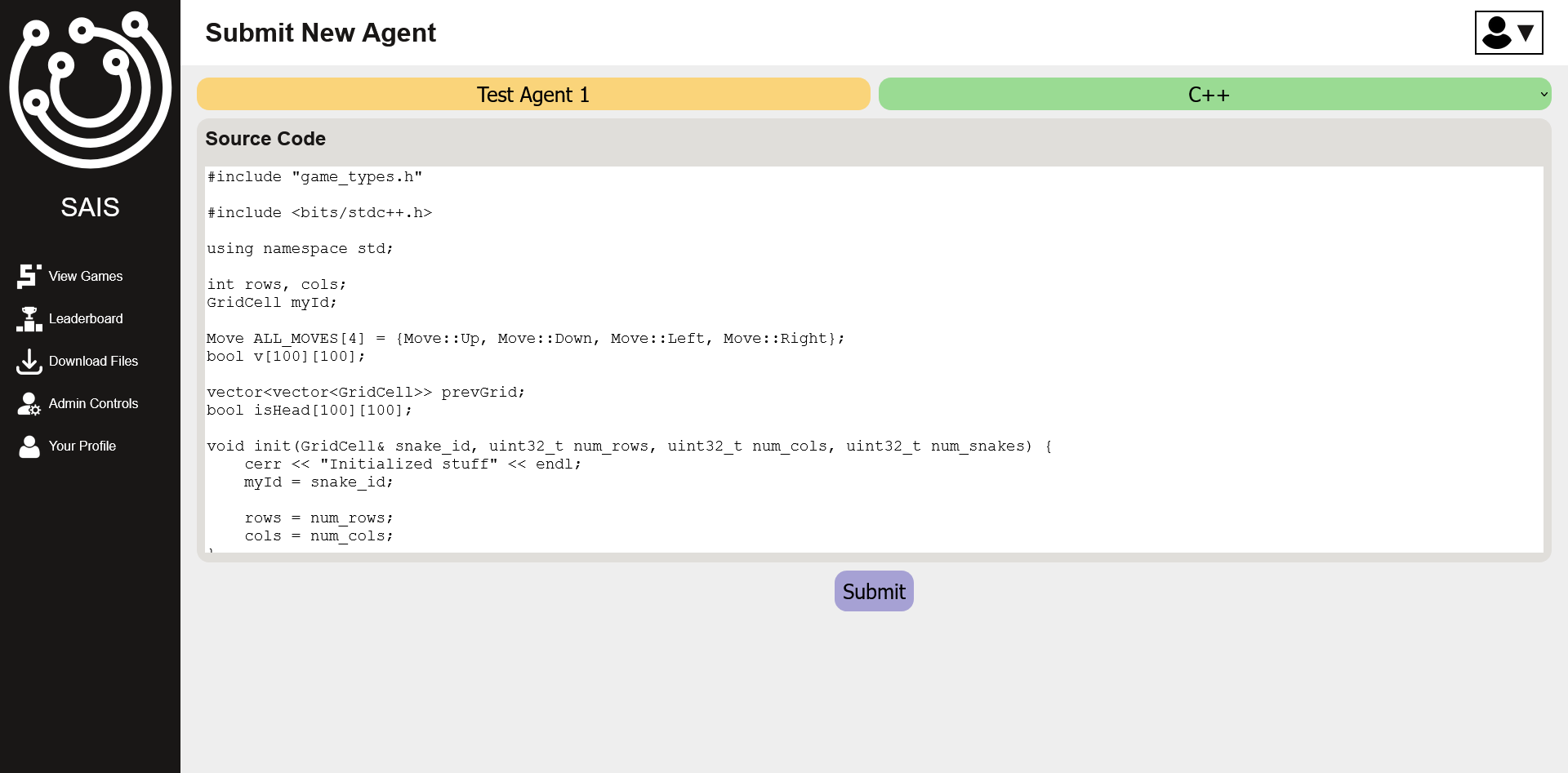The image size is (1568, 773).
Task: Click the 'rows = num_rows;' line
Action: [x=319, y=518]
